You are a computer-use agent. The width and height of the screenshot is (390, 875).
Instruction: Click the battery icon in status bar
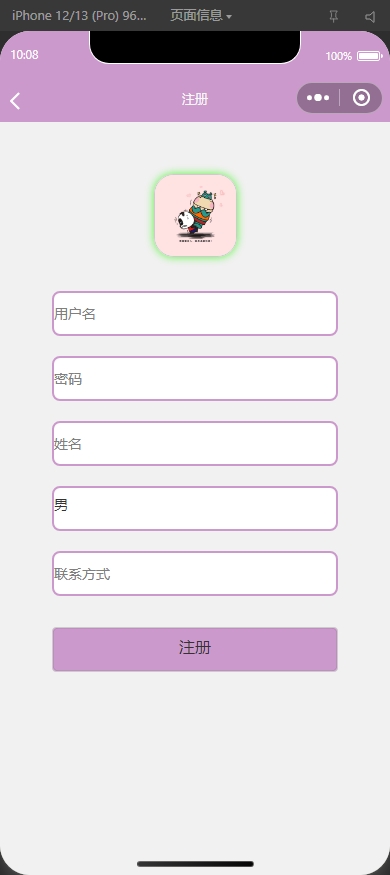(369, 56)
